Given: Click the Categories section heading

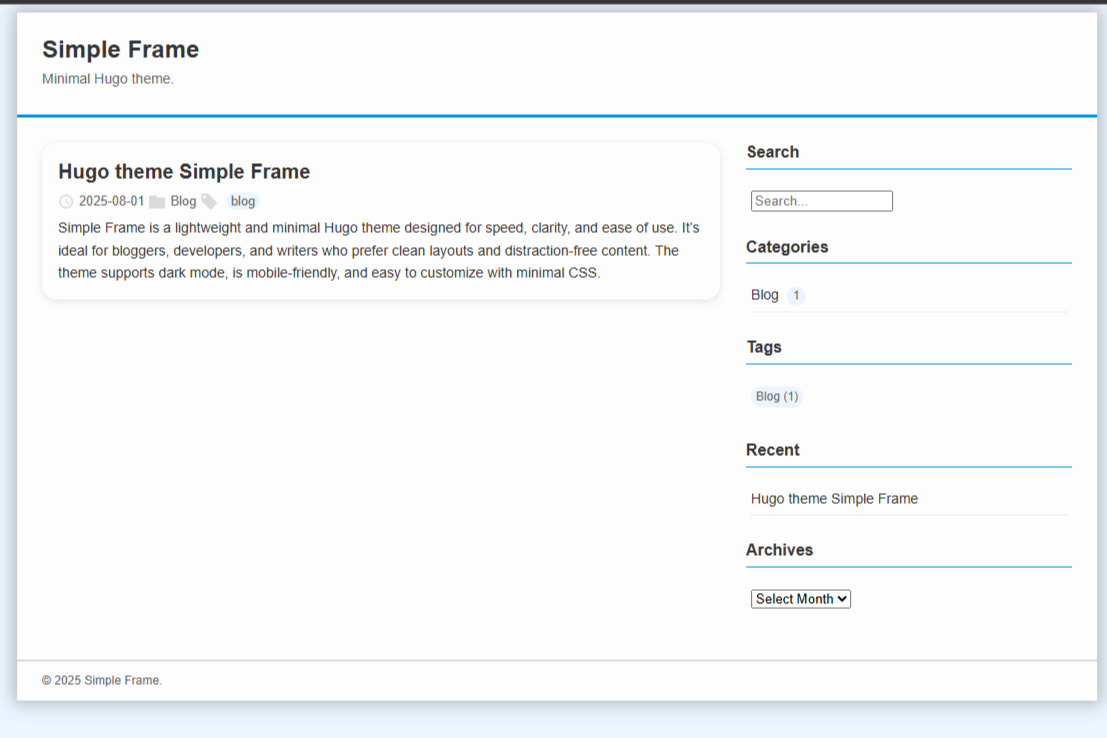Looking at the screenshot, I should 787,247.
